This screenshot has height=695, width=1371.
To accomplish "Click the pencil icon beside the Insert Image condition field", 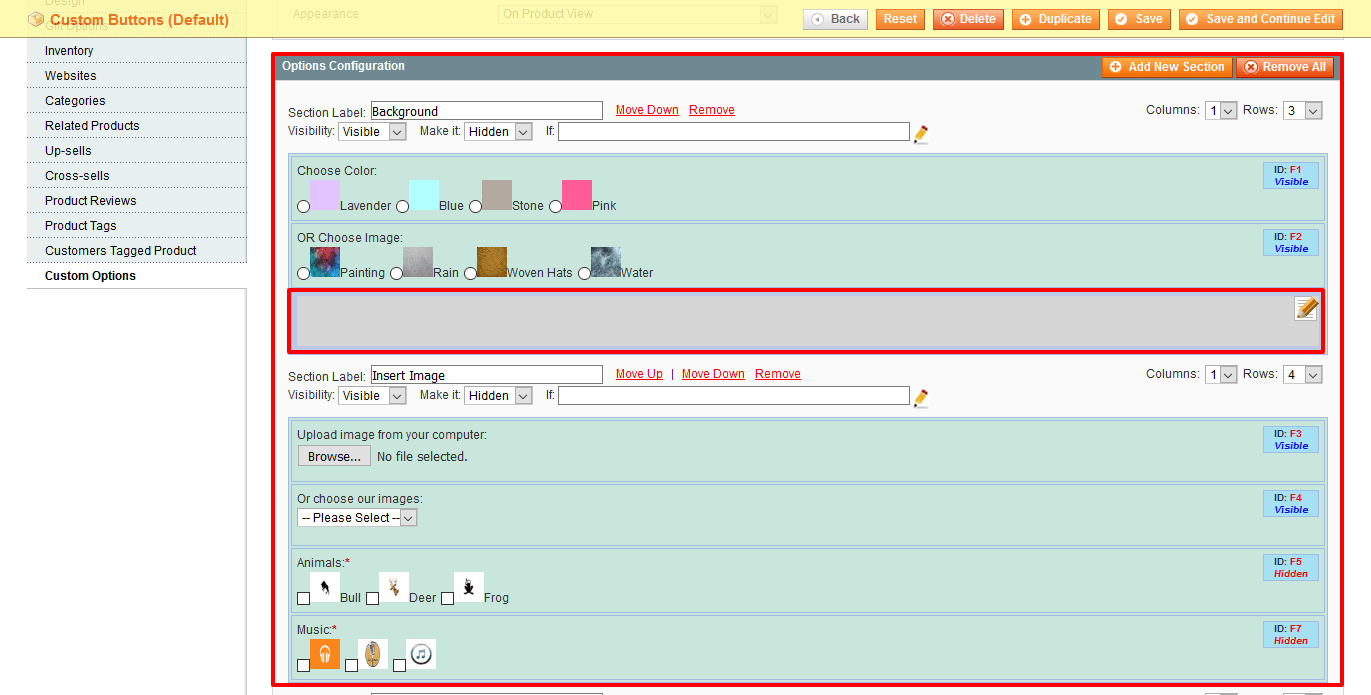I will point(921,398).
